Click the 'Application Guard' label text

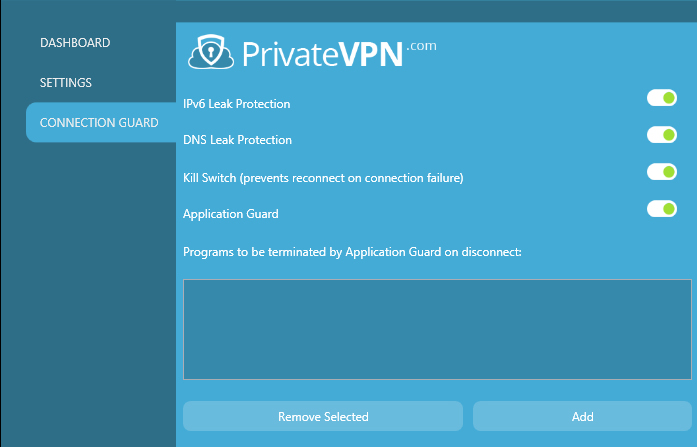[231, 214]
